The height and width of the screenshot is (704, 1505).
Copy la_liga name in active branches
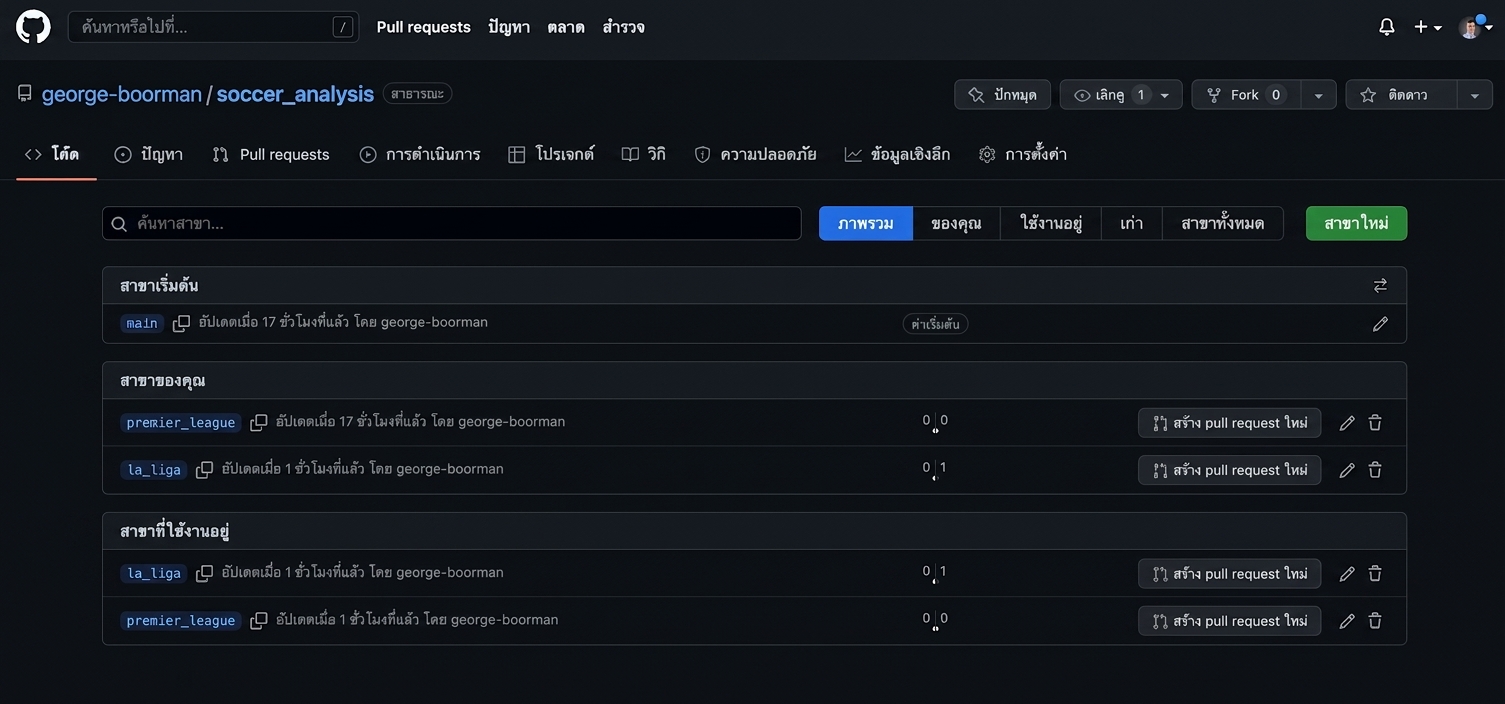click(x=204, y=573)
